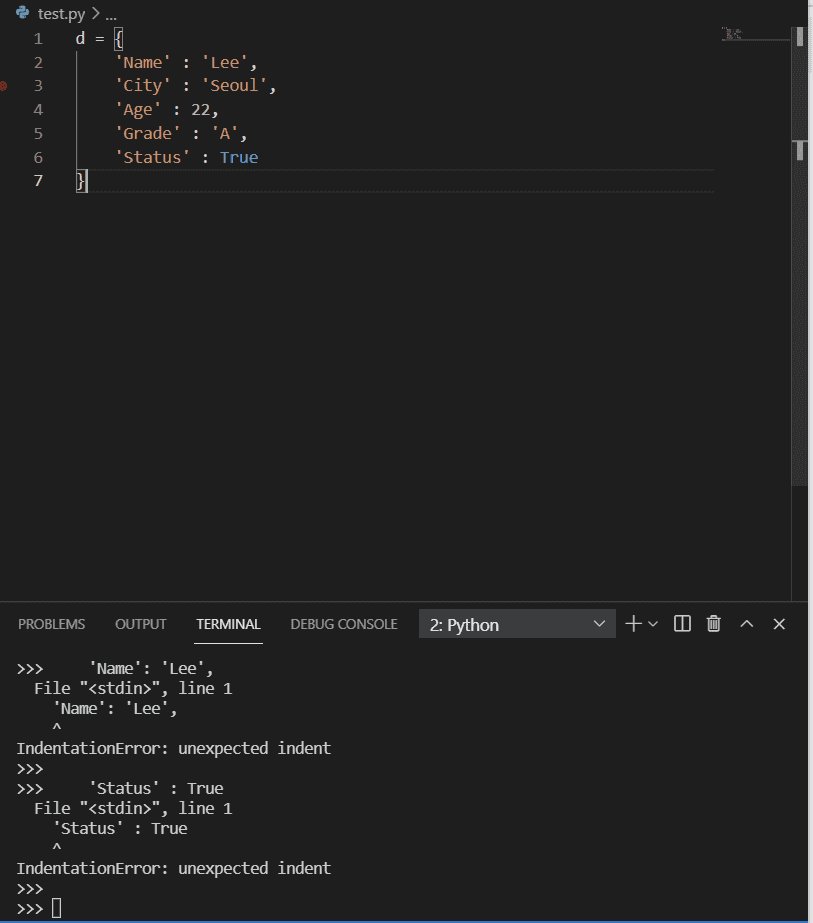Close the terminal panel with X
813x923 pixels.
click(x=780, y=624)
